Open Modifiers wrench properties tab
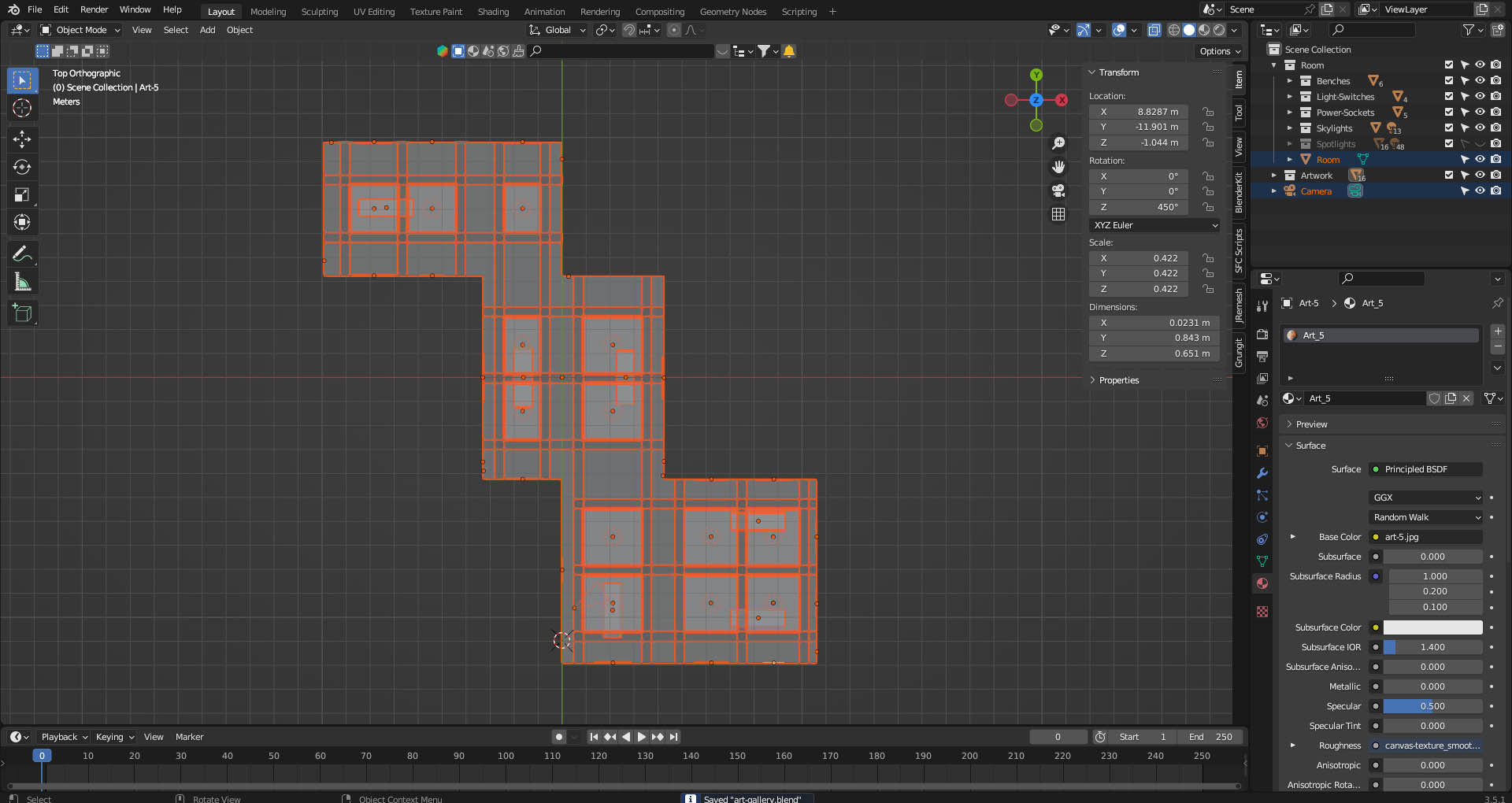The image size is (1512, 803). click(1262, 473)
